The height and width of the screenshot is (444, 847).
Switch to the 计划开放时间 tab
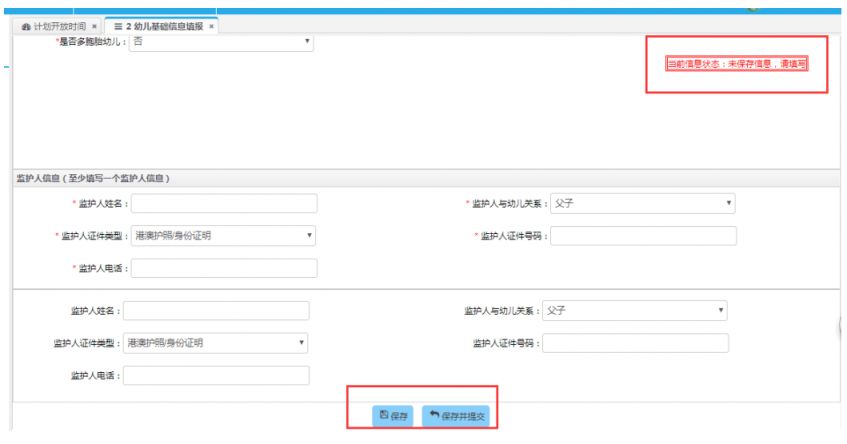pos(59,26)
